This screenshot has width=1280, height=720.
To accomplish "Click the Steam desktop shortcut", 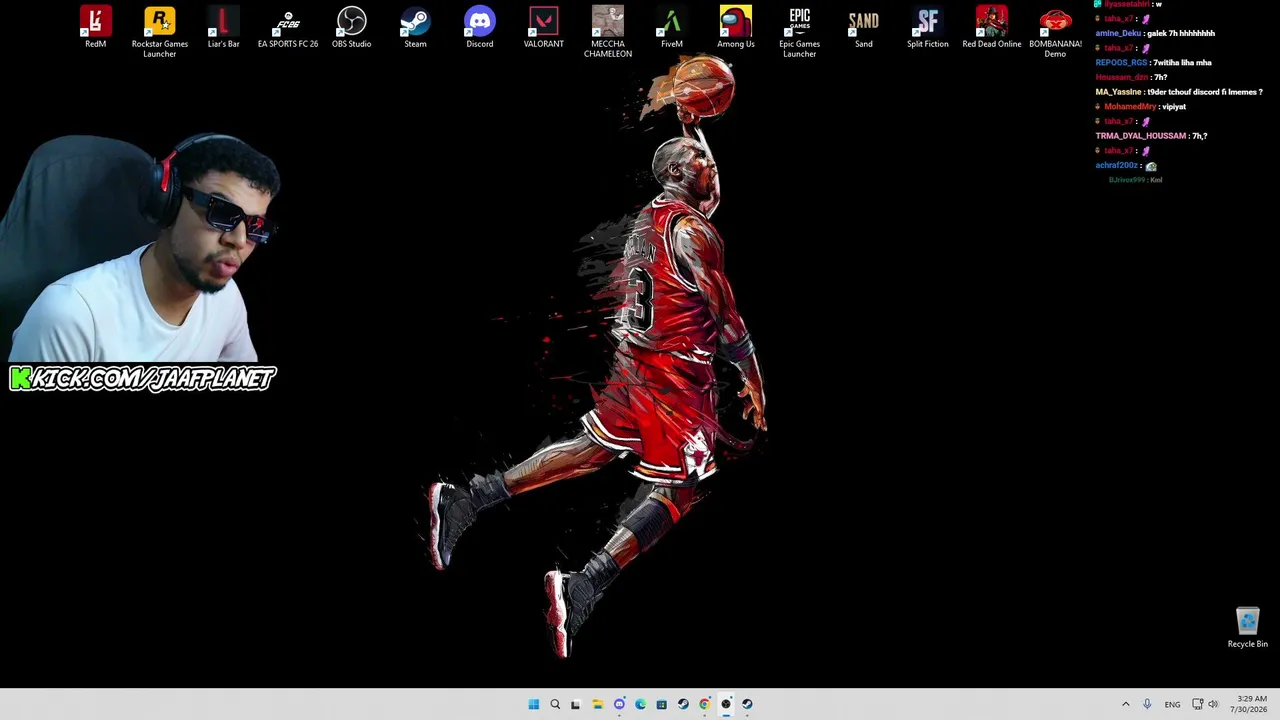I will tap(415, 28).
